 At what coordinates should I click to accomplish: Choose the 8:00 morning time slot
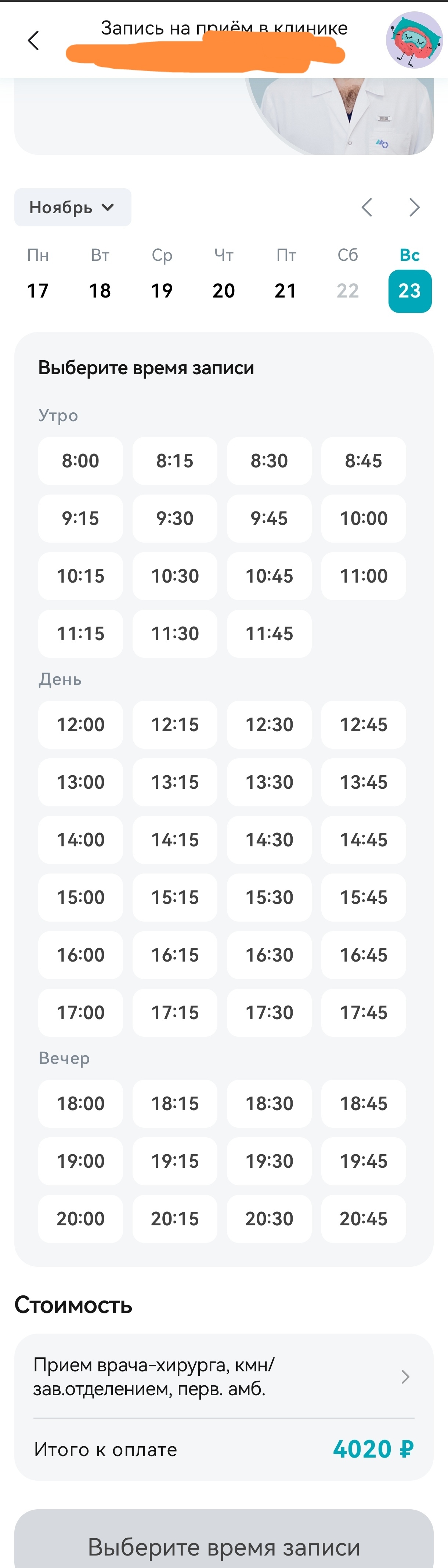click(x=80, y=461)
